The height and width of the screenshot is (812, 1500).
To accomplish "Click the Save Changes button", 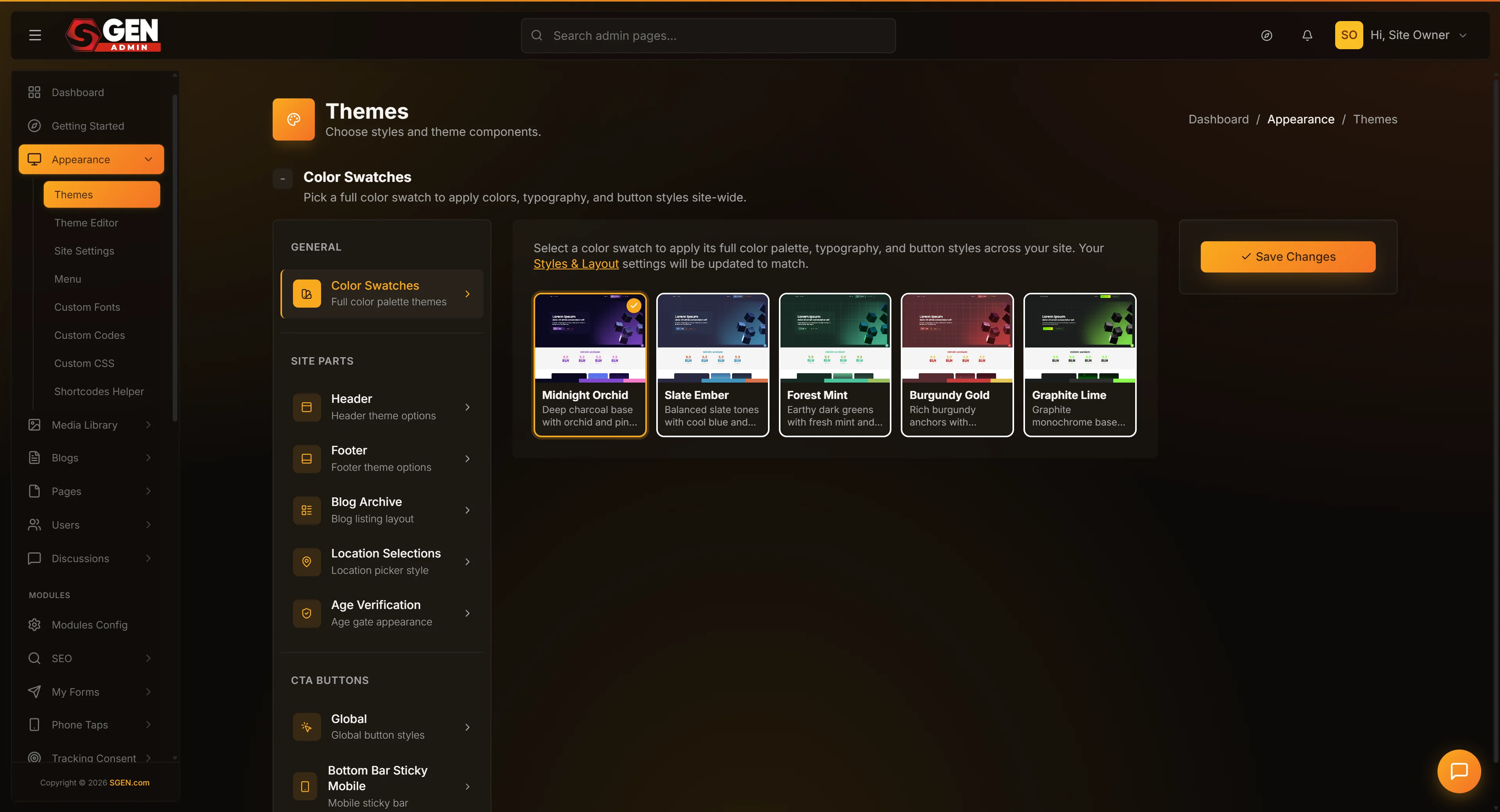I will tap(1288, 257).
